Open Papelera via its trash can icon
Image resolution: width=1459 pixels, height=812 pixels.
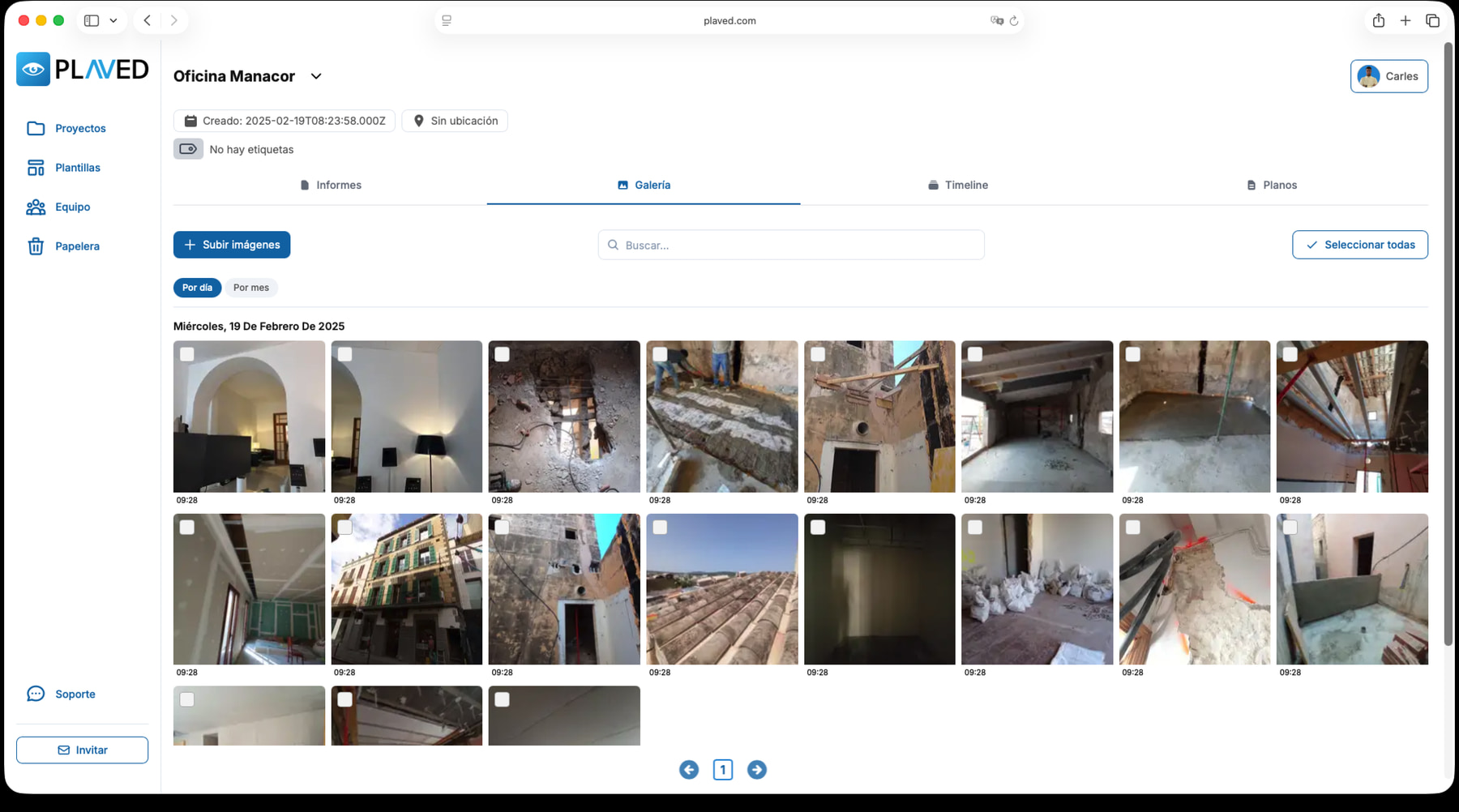point(36,246)
